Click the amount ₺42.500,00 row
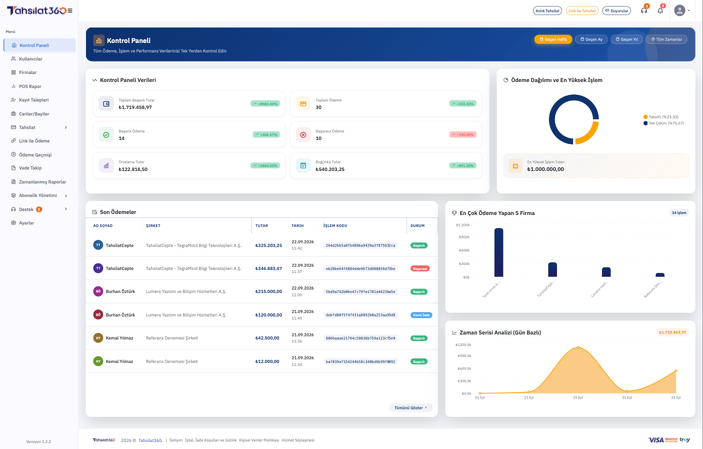 267,338
